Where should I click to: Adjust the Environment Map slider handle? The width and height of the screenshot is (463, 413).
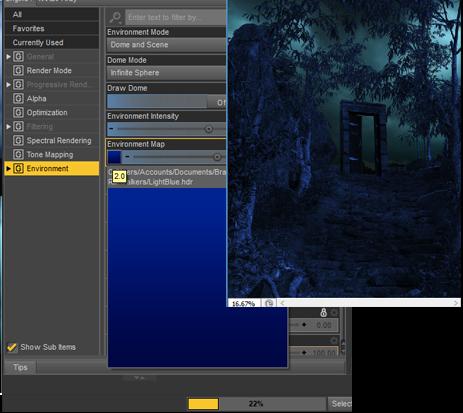[217, 157]
